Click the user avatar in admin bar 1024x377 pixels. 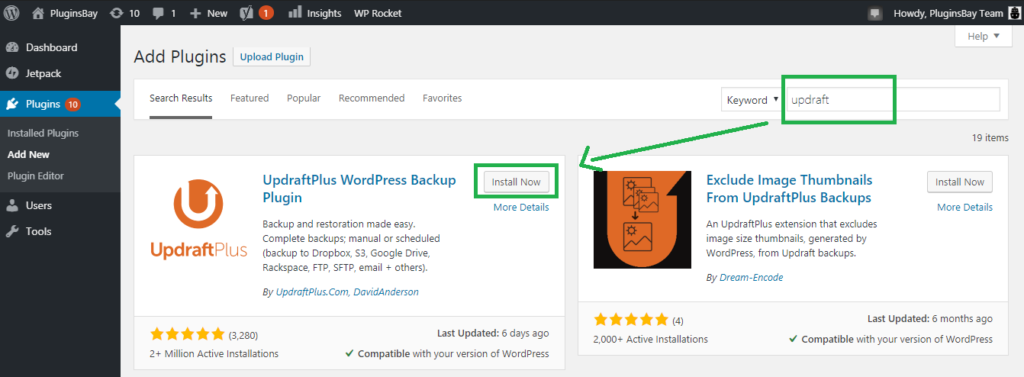click(x=1014, y=13)
